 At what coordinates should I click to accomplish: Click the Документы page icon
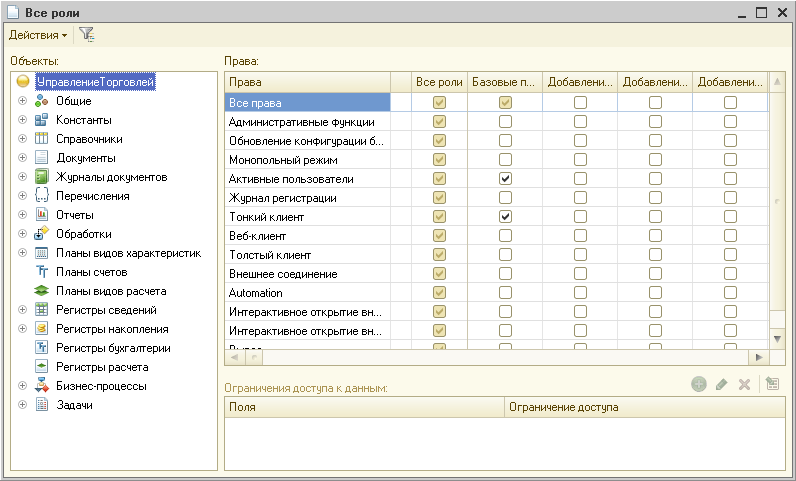pos(42,158)
